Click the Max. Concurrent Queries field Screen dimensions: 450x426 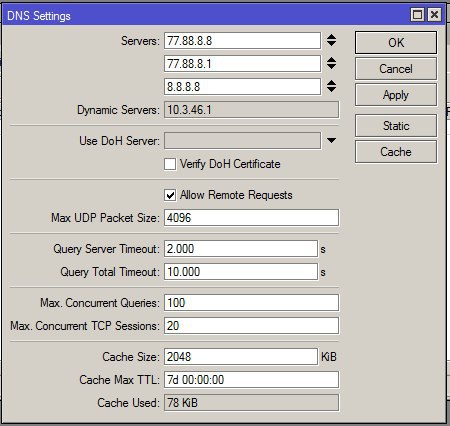[251, 303]
